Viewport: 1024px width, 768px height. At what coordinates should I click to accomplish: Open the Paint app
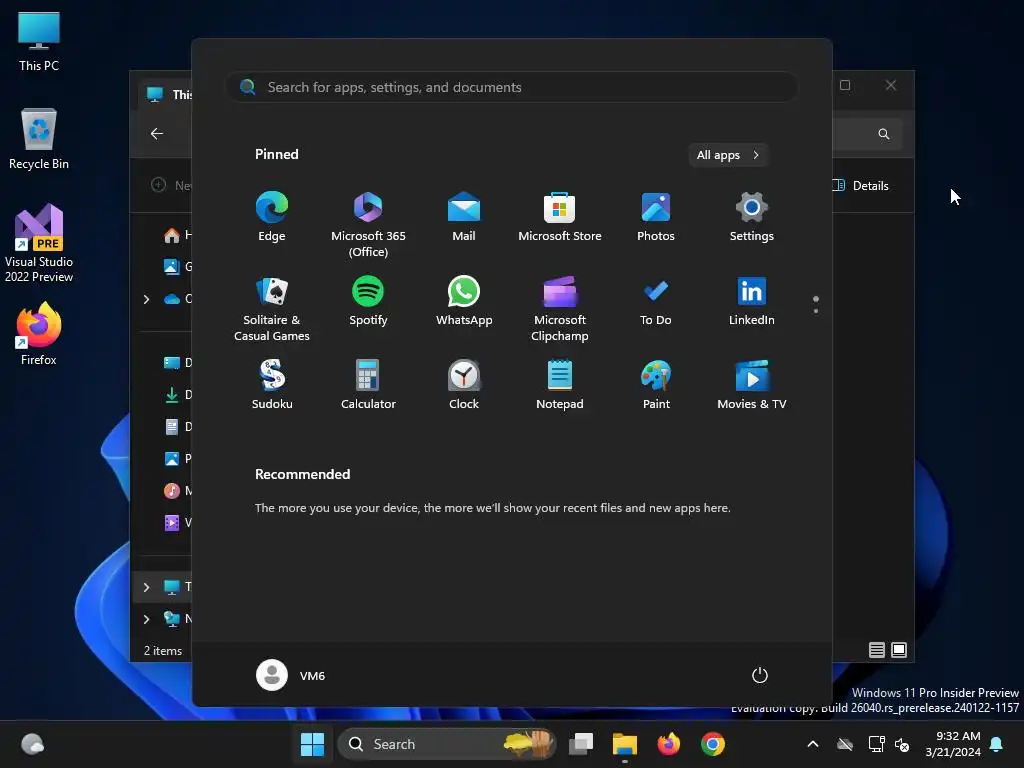(656, 385)
